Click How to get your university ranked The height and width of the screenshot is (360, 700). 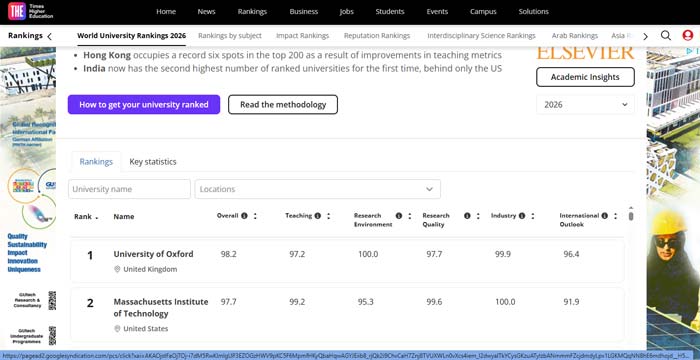coord(144,105)
